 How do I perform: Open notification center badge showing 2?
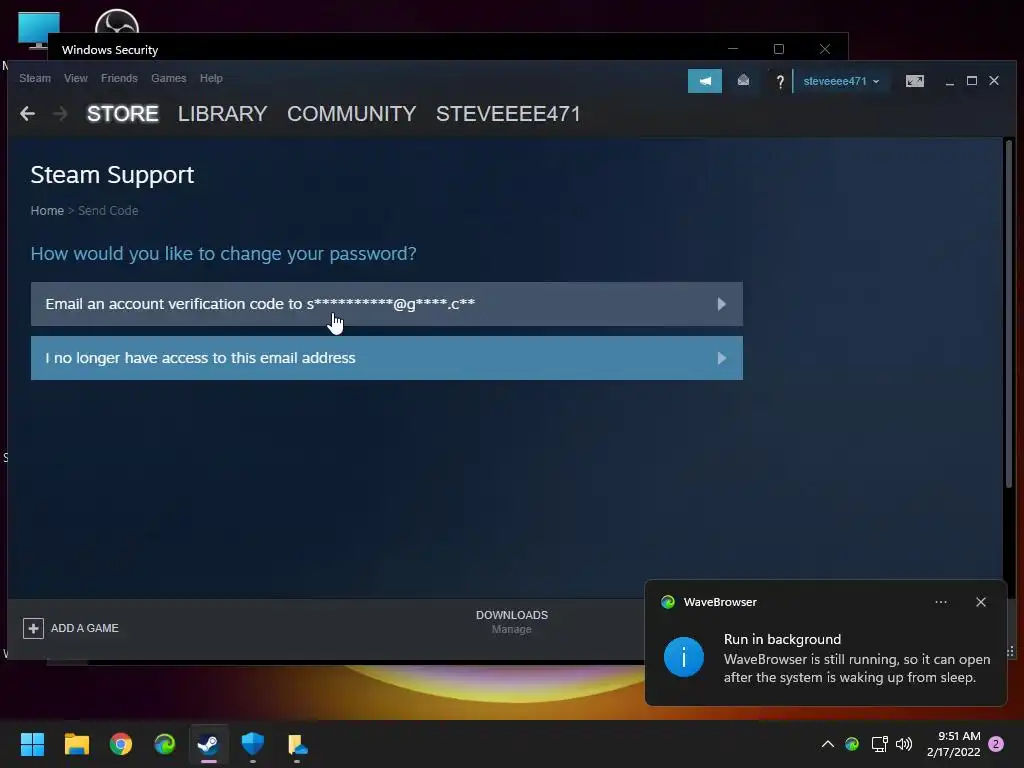[996, 744]
